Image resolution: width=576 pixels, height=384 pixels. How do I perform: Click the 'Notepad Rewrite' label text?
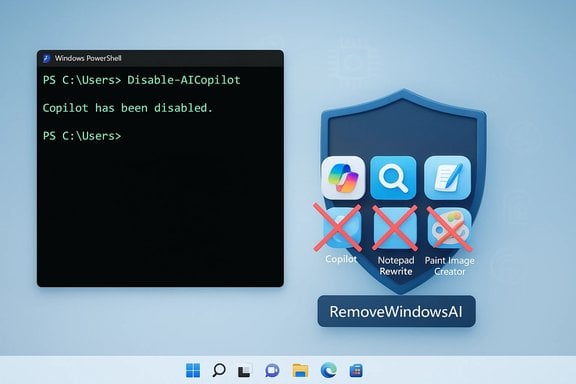(396, 266)
